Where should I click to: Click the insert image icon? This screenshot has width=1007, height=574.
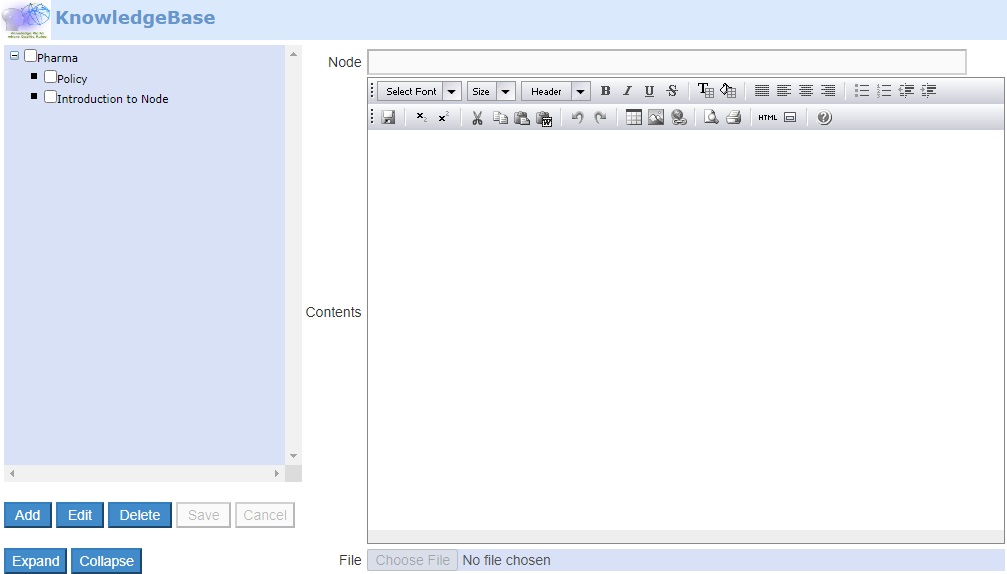[656, 118]
